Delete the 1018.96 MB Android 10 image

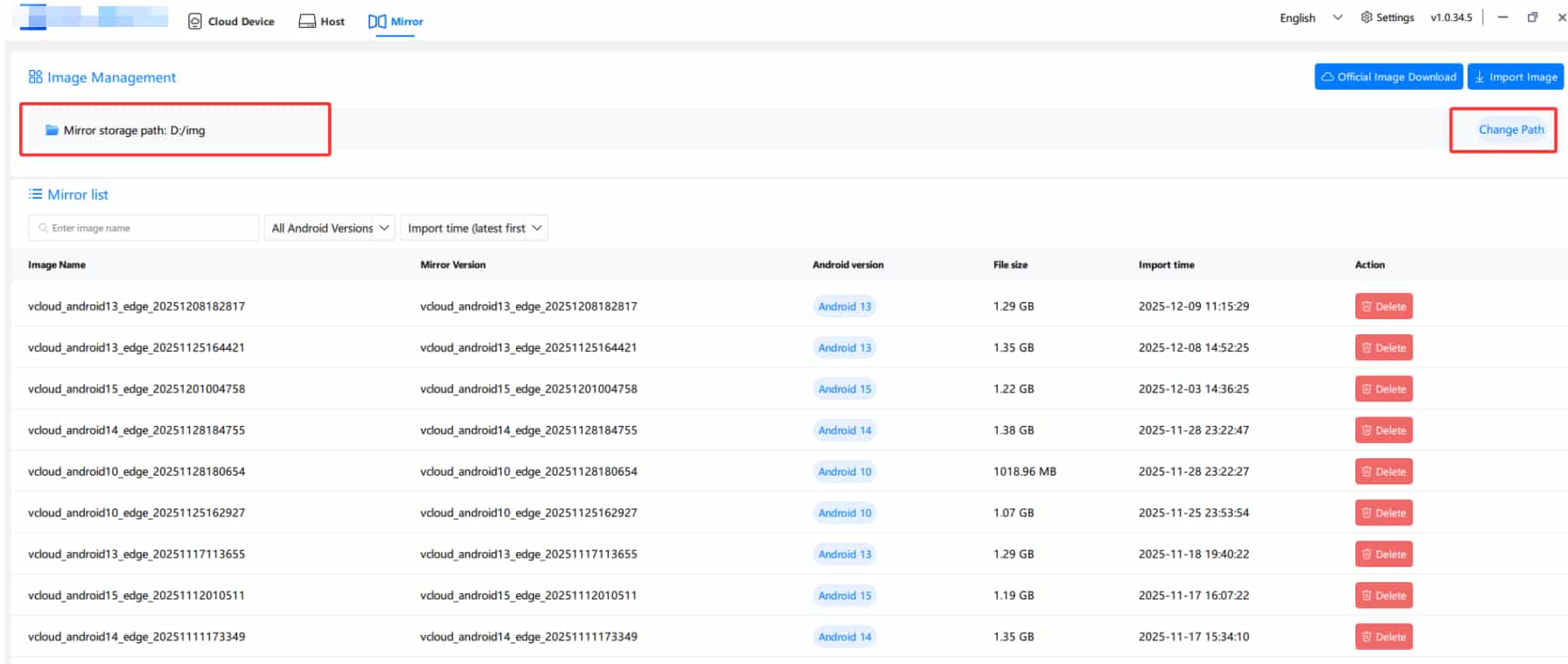tap(1383, 471)
